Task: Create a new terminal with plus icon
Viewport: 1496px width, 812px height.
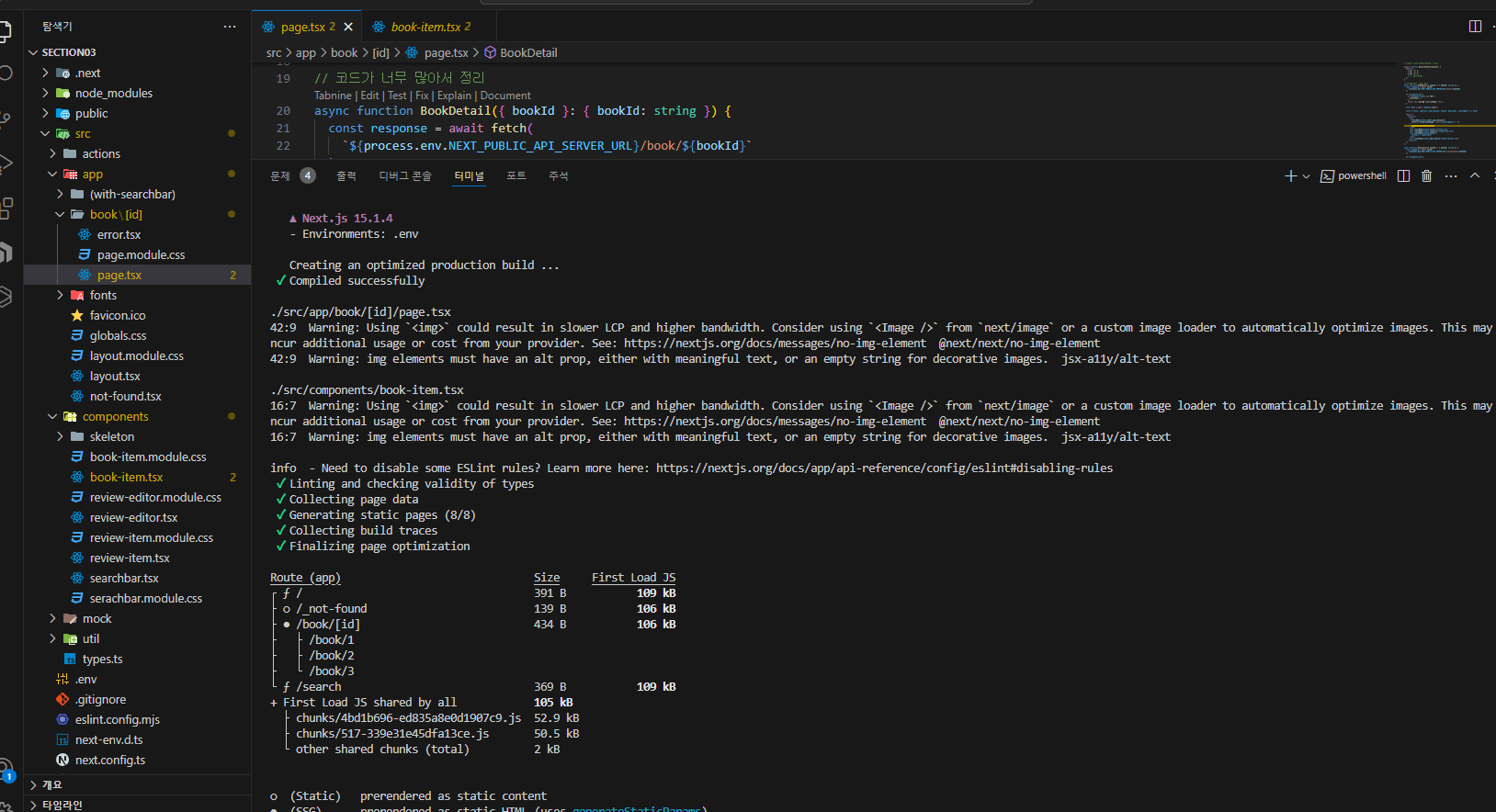Action: 1290,175
